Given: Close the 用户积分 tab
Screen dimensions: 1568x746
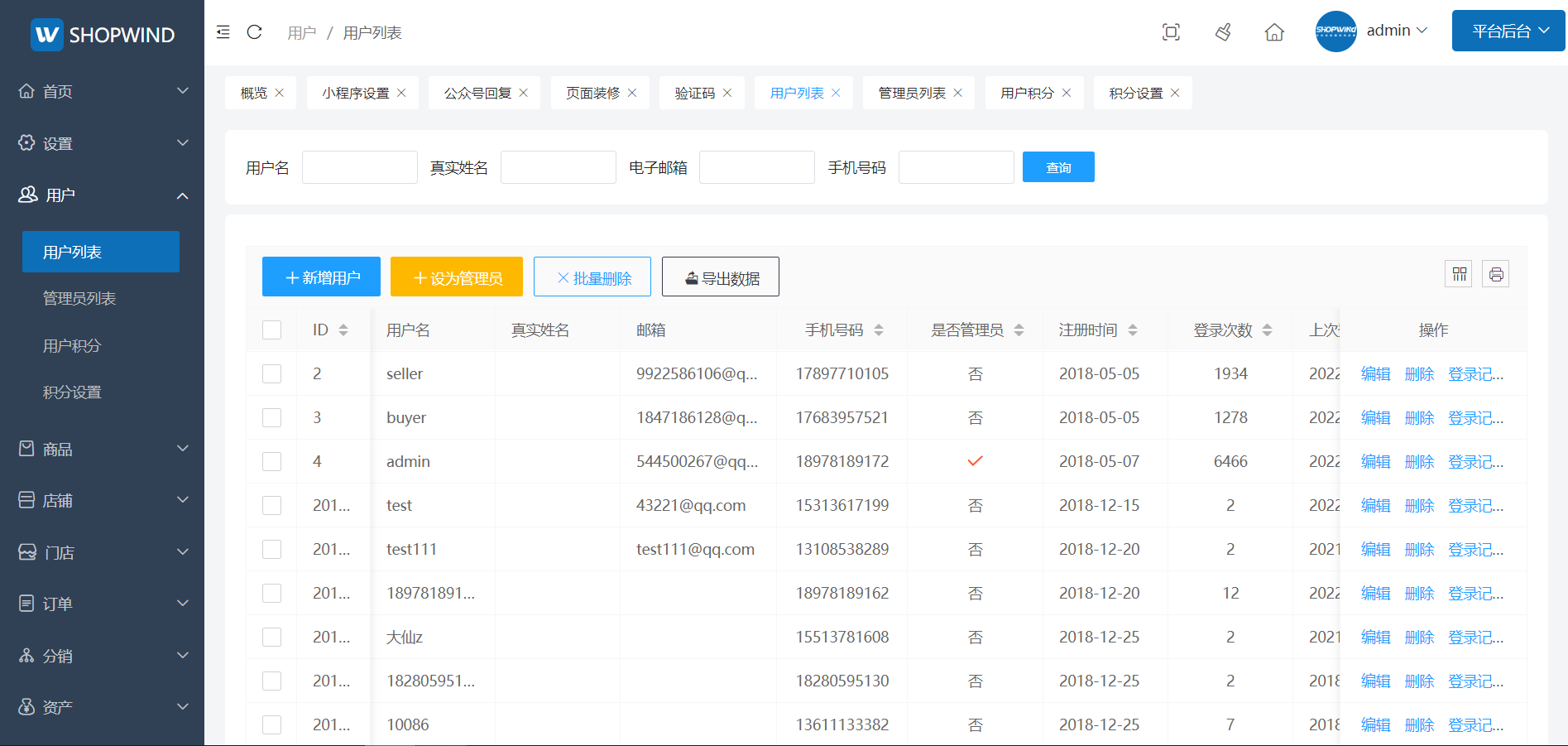Looking at the screenshot, I should click(1067, 93).
